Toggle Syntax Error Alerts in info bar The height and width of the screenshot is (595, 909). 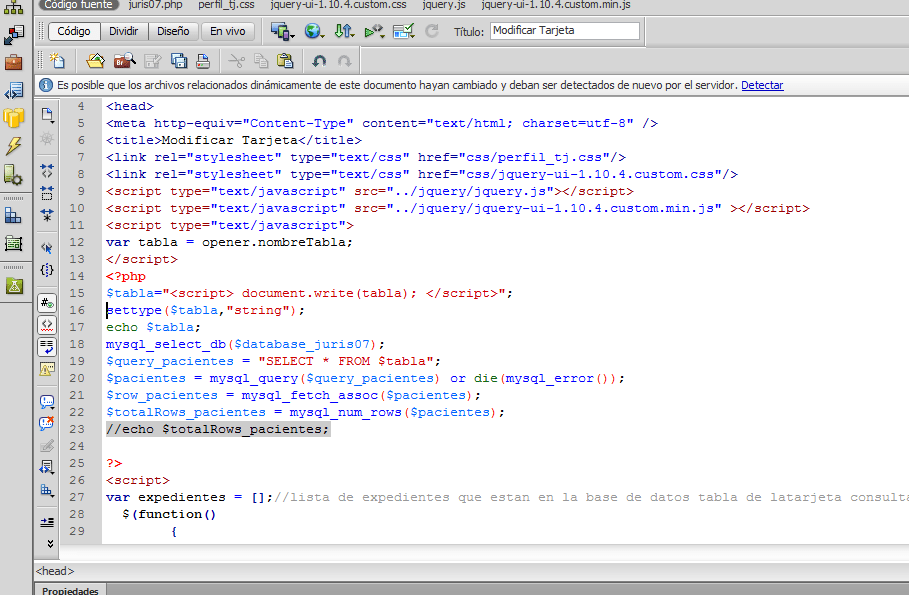(x=47, y=369)
